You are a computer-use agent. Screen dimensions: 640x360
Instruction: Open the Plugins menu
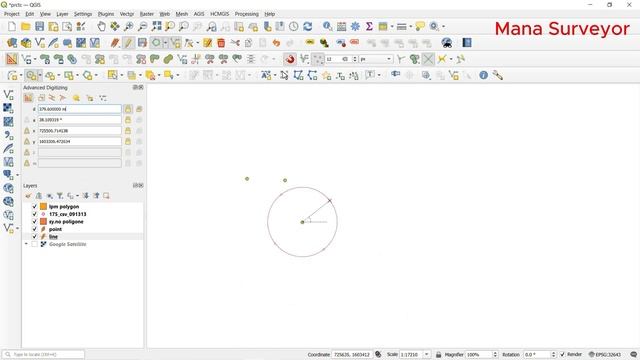point(106,14)
